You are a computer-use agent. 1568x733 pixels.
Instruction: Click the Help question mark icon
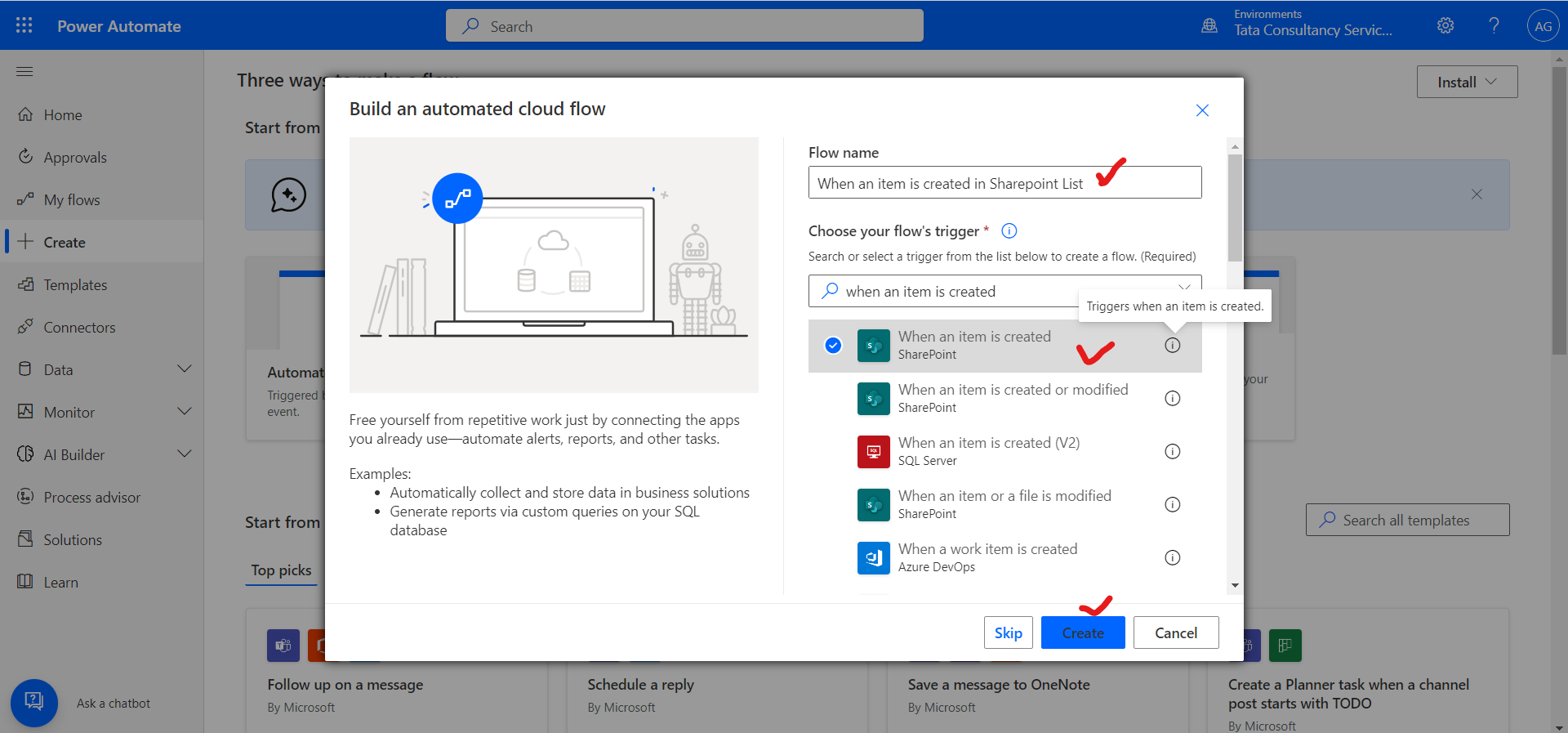(x=1494, y=25)
